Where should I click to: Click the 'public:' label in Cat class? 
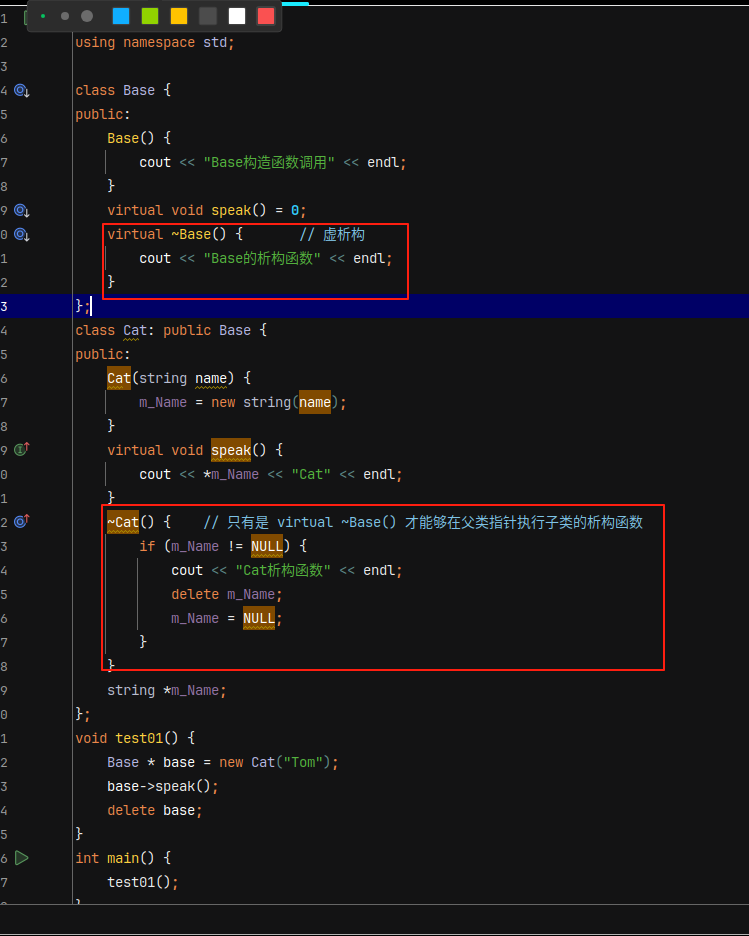(103, 355)
